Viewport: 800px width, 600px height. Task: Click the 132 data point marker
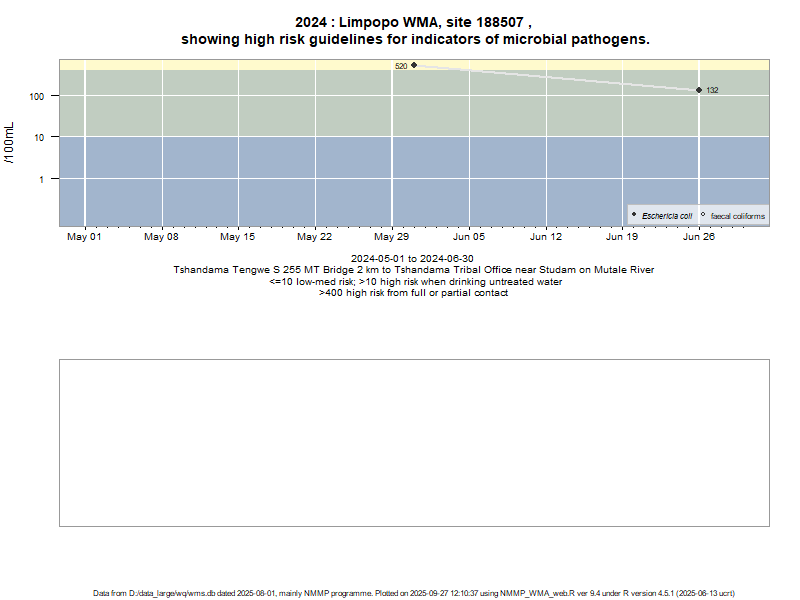click(x=699, y=90)
